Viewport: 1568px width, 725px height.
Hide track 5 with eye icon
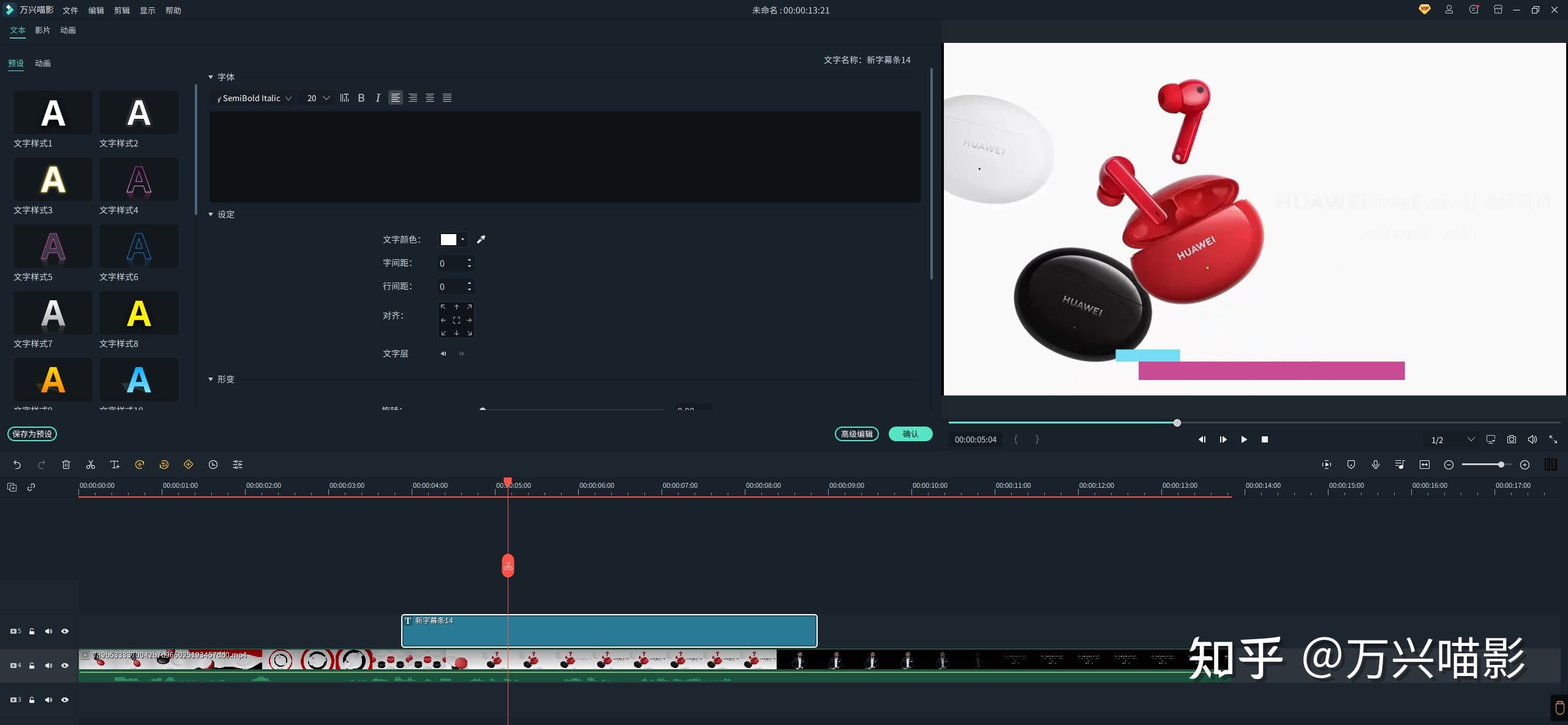(65, 631)
